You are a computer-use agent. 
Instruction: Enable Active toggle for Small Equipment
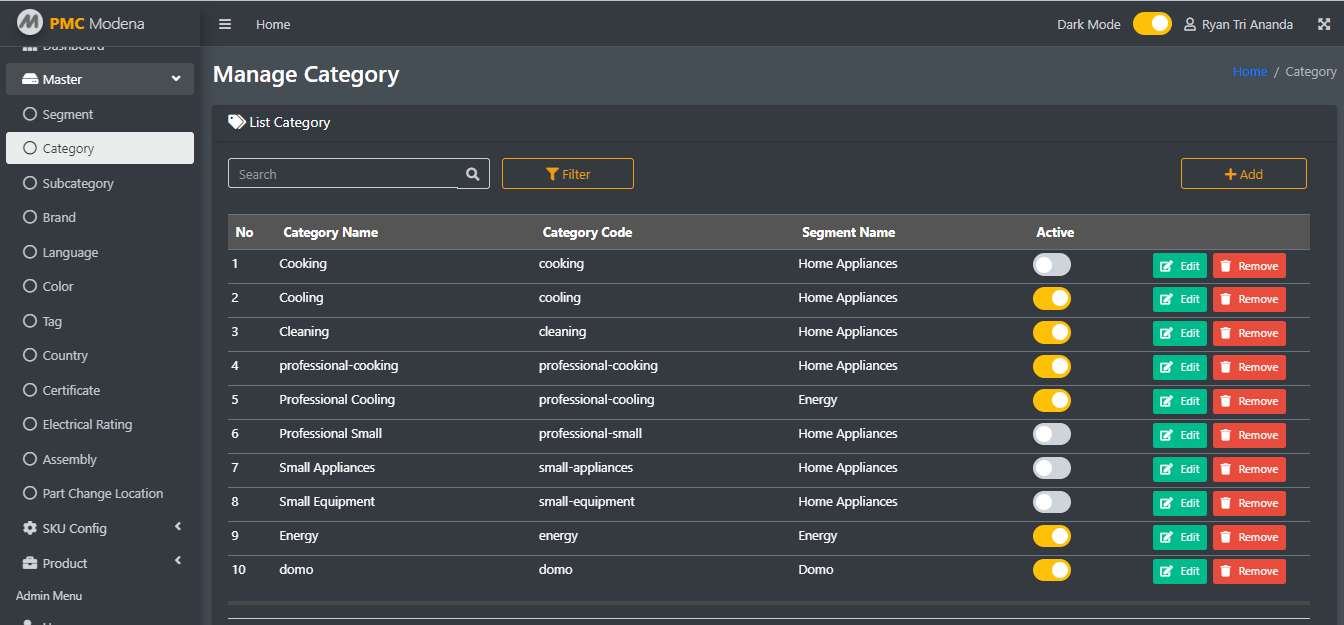1052,502
